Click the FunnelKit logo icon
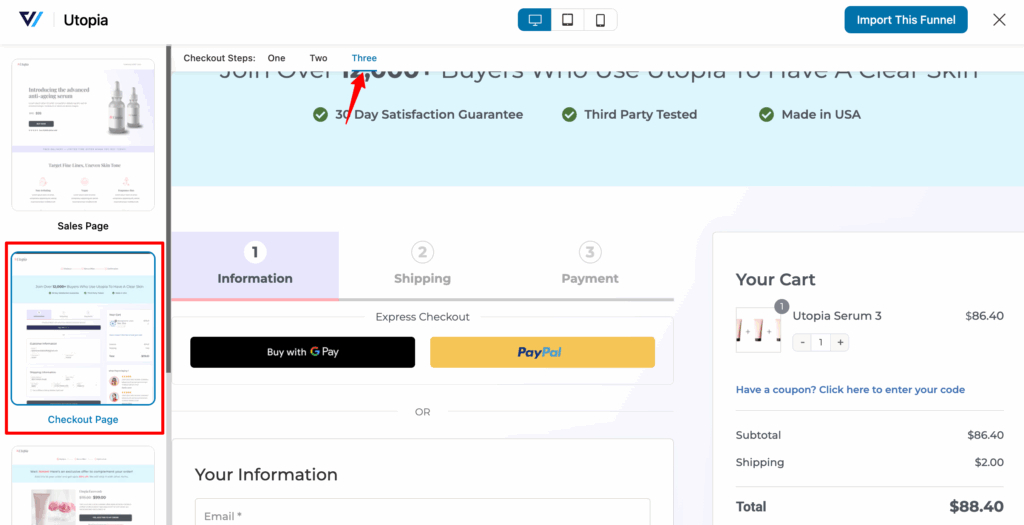1024x525 pixels. pyautogui.click(x=31, y=20)
